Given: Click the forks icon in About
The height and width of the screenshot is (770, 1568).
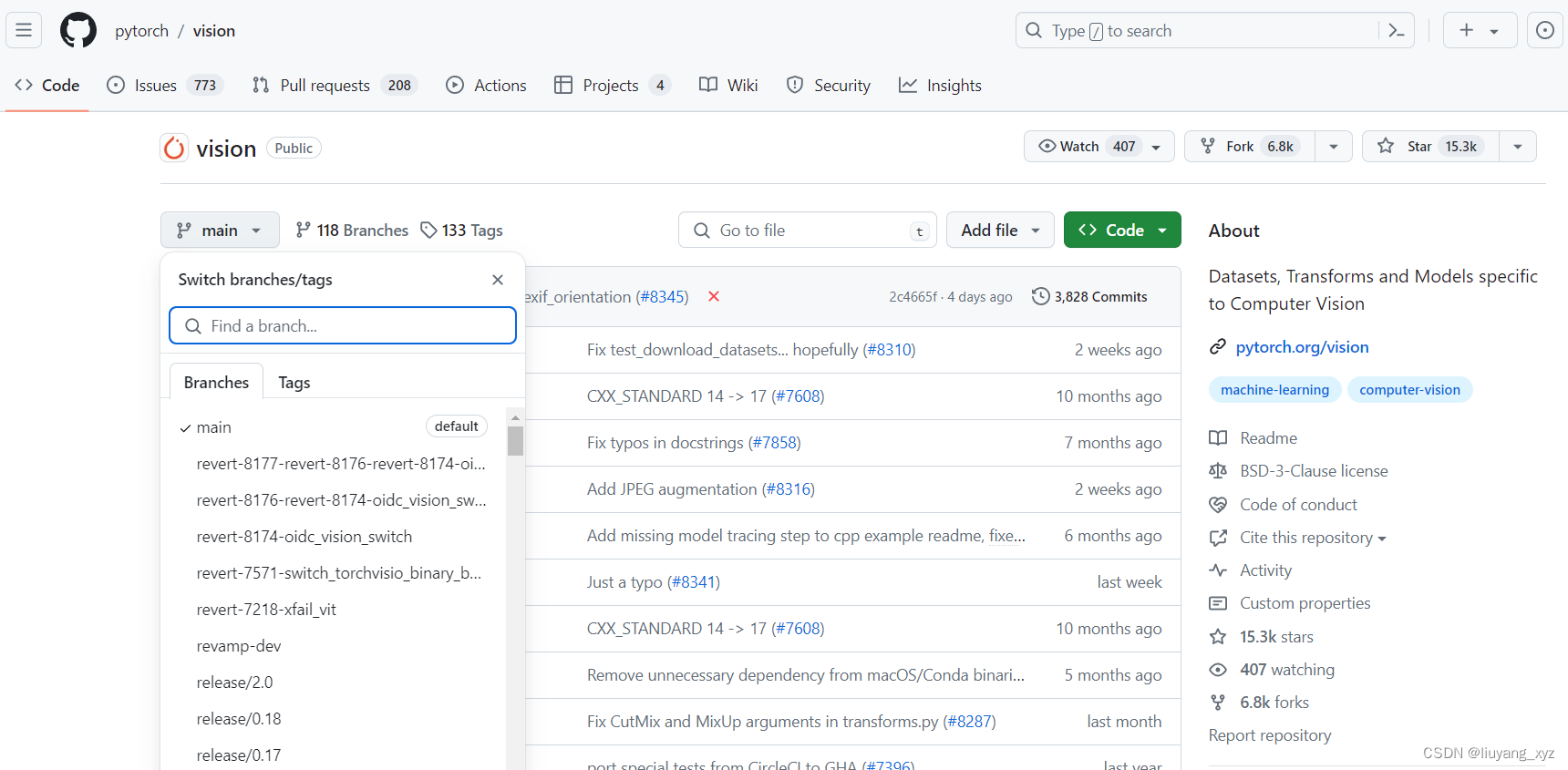Looking at the screenshot, I should click(1218, 702).
